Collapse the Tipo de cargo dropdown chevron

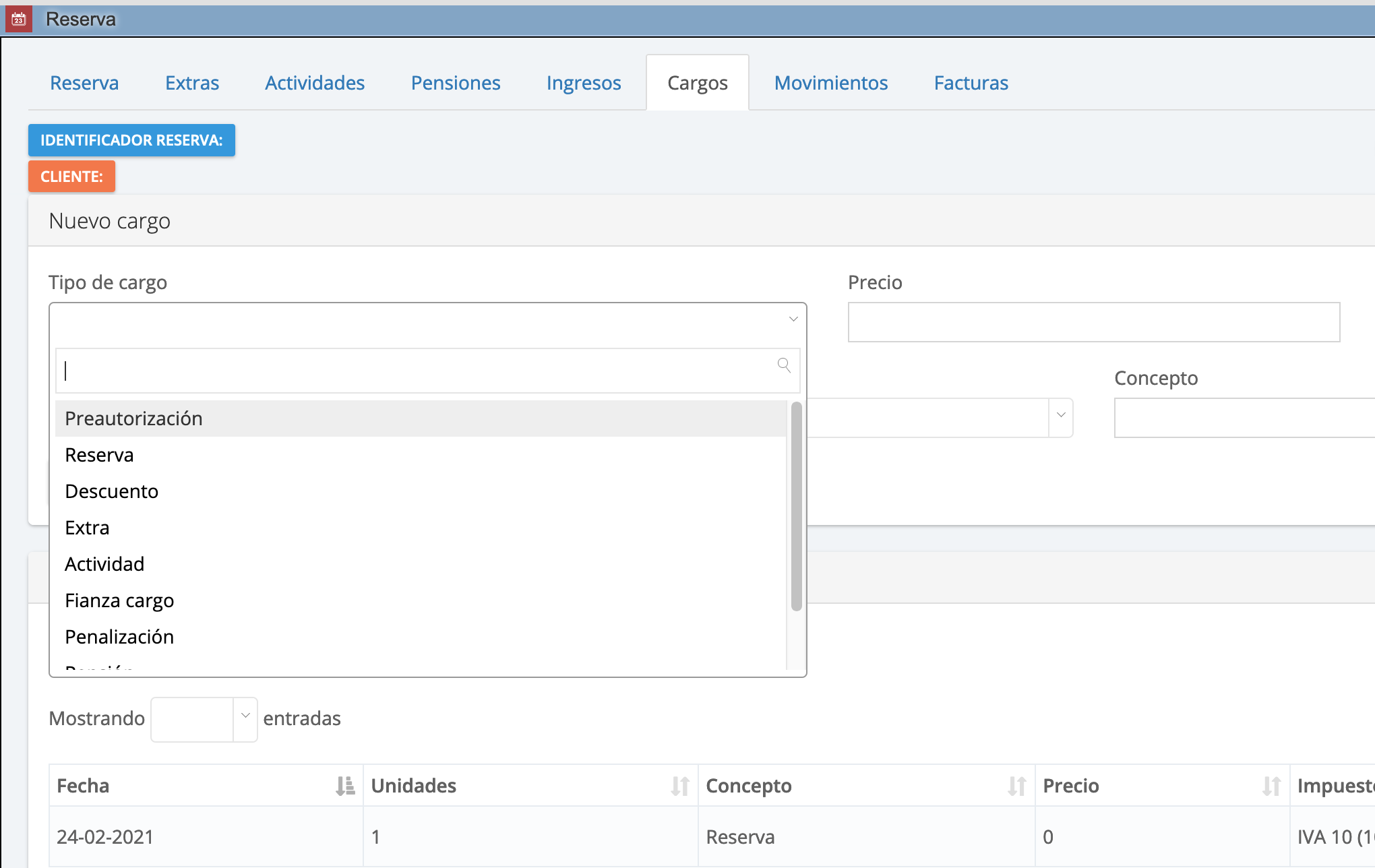793,319
